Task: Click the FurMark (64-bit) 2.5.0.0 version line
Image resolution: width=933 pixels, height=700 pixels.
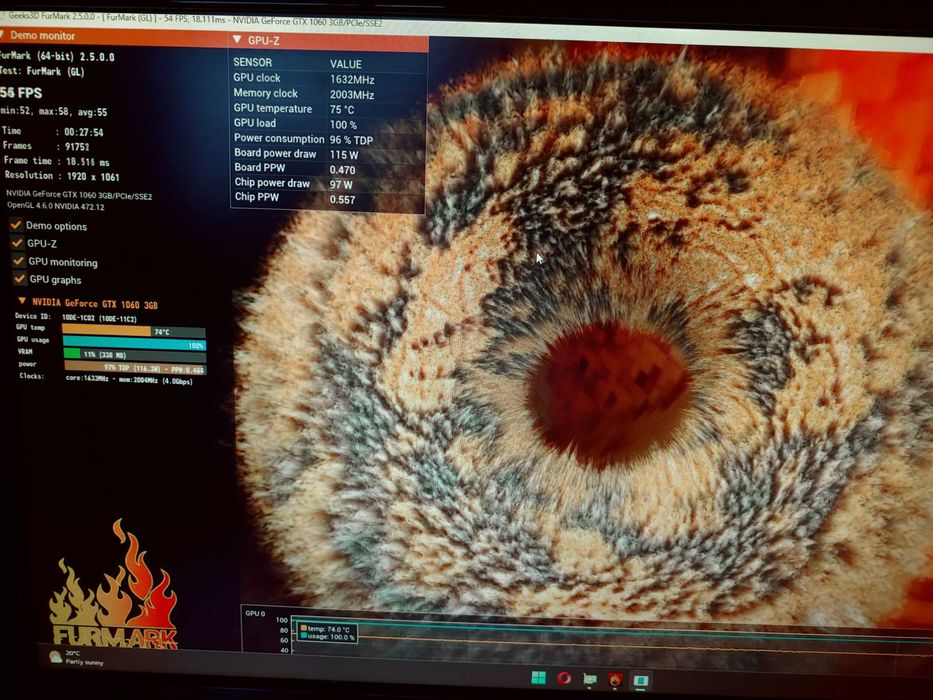Action: pyautogui.click(x=57, y=57)
